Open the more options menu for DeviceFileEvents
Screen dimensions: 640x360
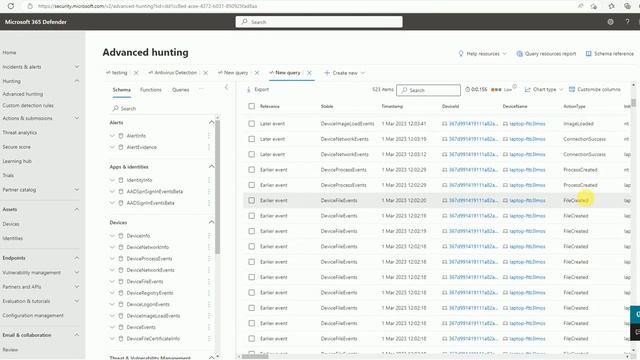209,282
